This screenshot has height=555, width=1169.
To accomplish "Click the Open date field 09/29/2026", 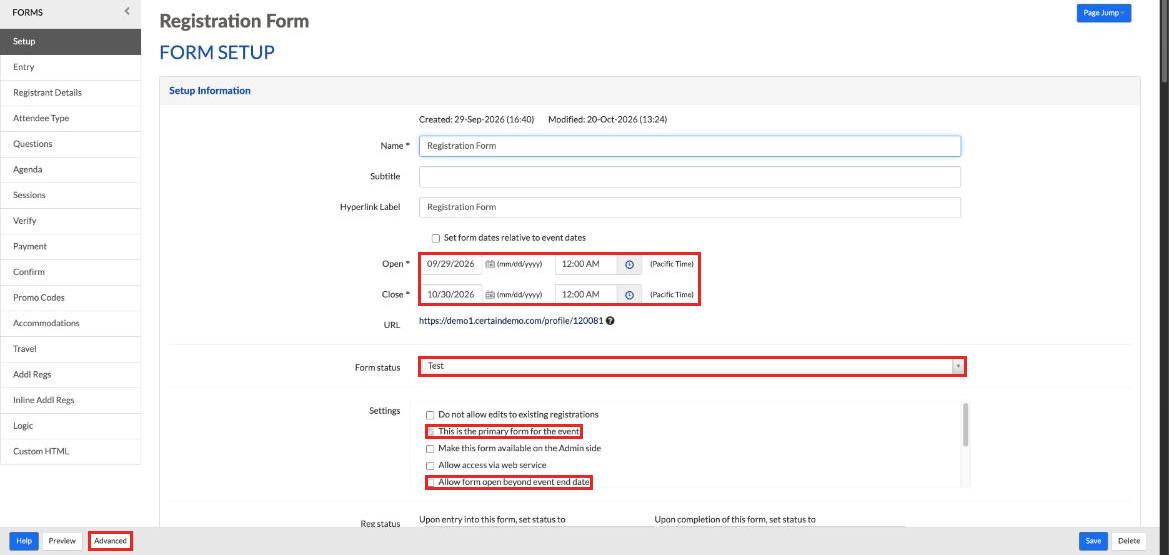I will [x=451, y=264].
